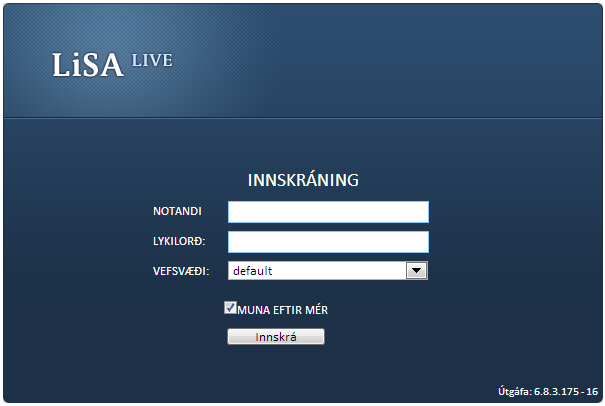Image resolution: width=605 pixels, height=406 pixels.
Task: Click the LIVE superscript beside the logo
Action: (x=151, y=60)
